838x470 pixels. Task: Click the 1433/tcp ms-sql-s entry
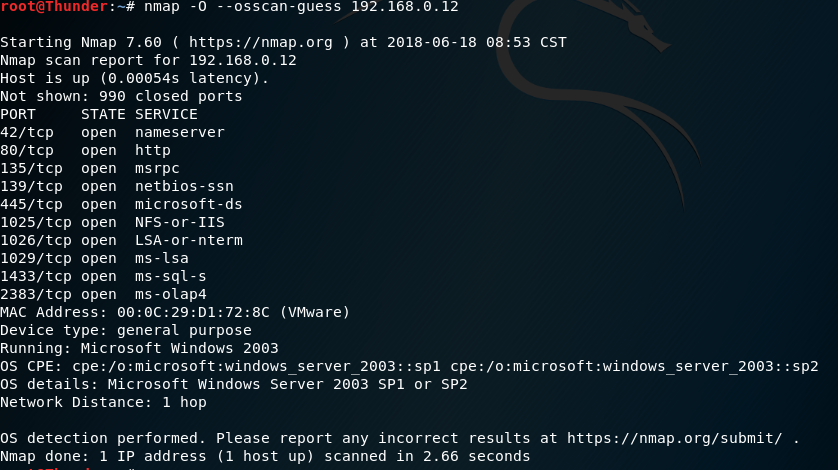103,276
